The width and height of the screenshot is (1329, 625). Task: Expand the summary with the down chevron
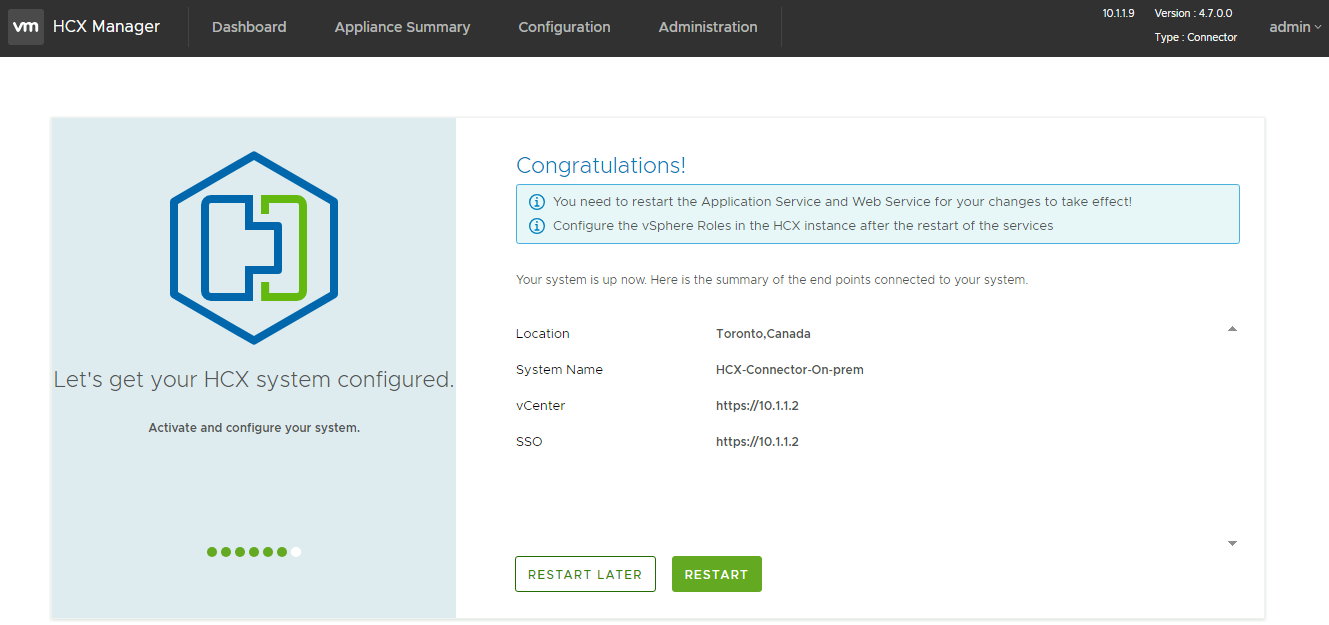tap(1232, 542)
